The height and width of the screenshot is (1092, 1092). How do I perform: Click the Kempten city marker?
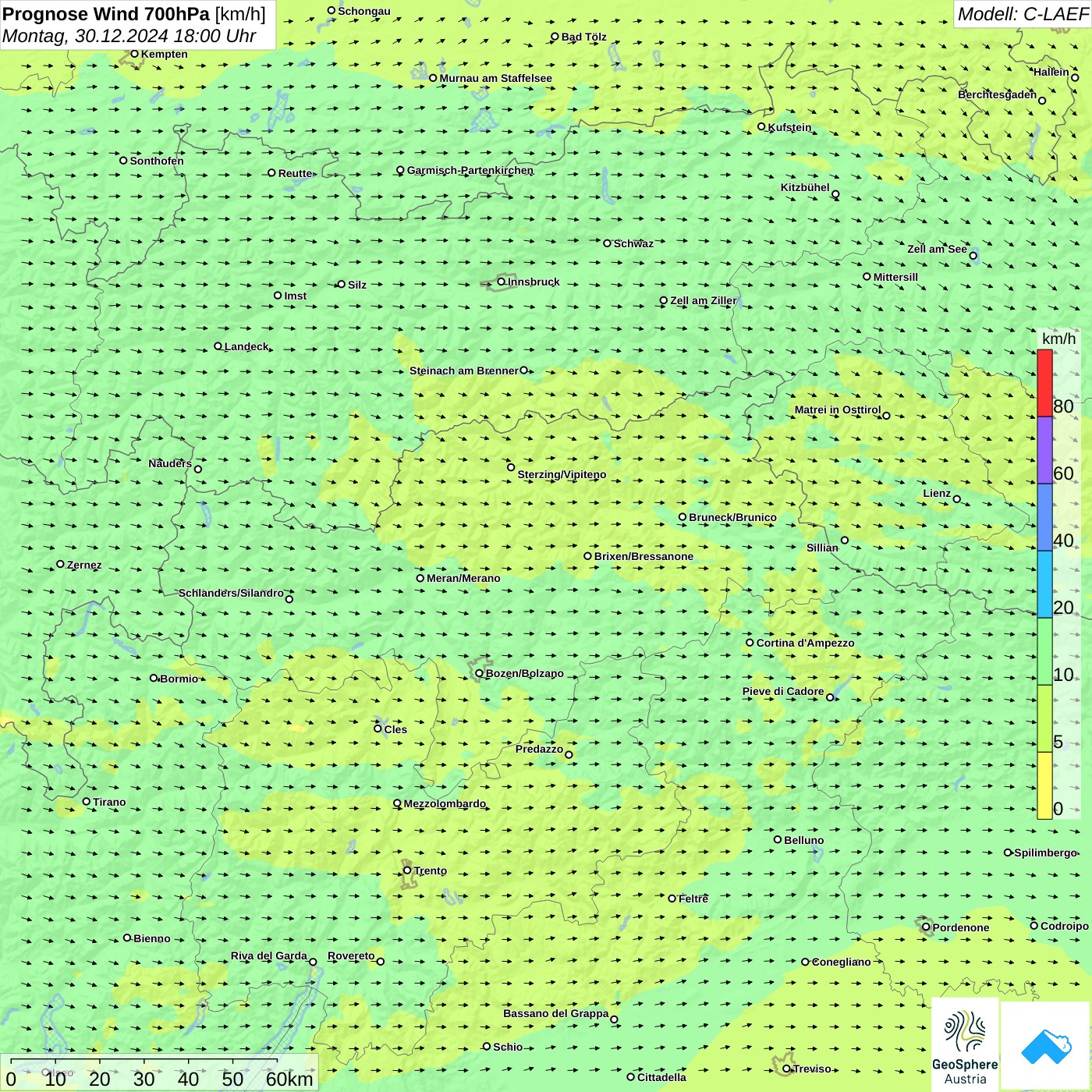[x=134, y=54]
